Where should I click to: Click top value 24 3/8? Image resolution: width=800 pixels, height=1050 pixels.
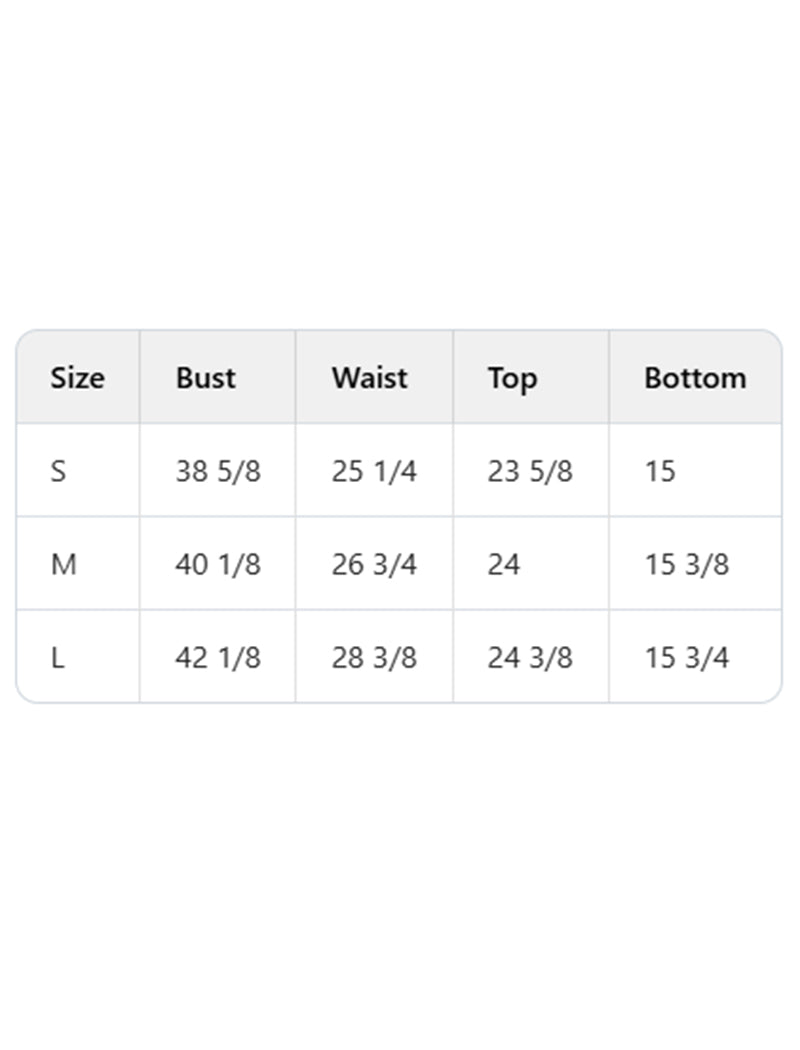tap(530, 658)
